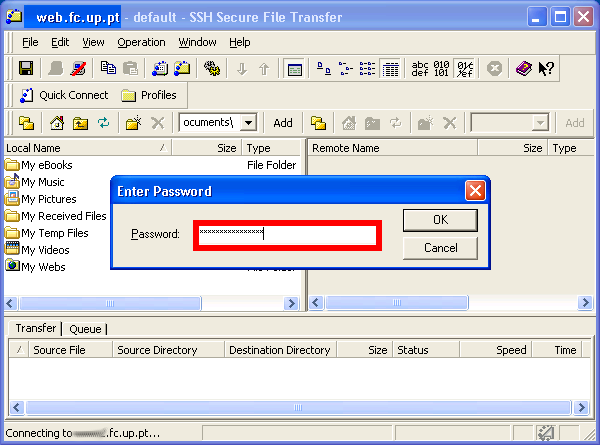
Task: Select Auto transfer mode icon
Action: pyautogui.click(x=465, y=69)
